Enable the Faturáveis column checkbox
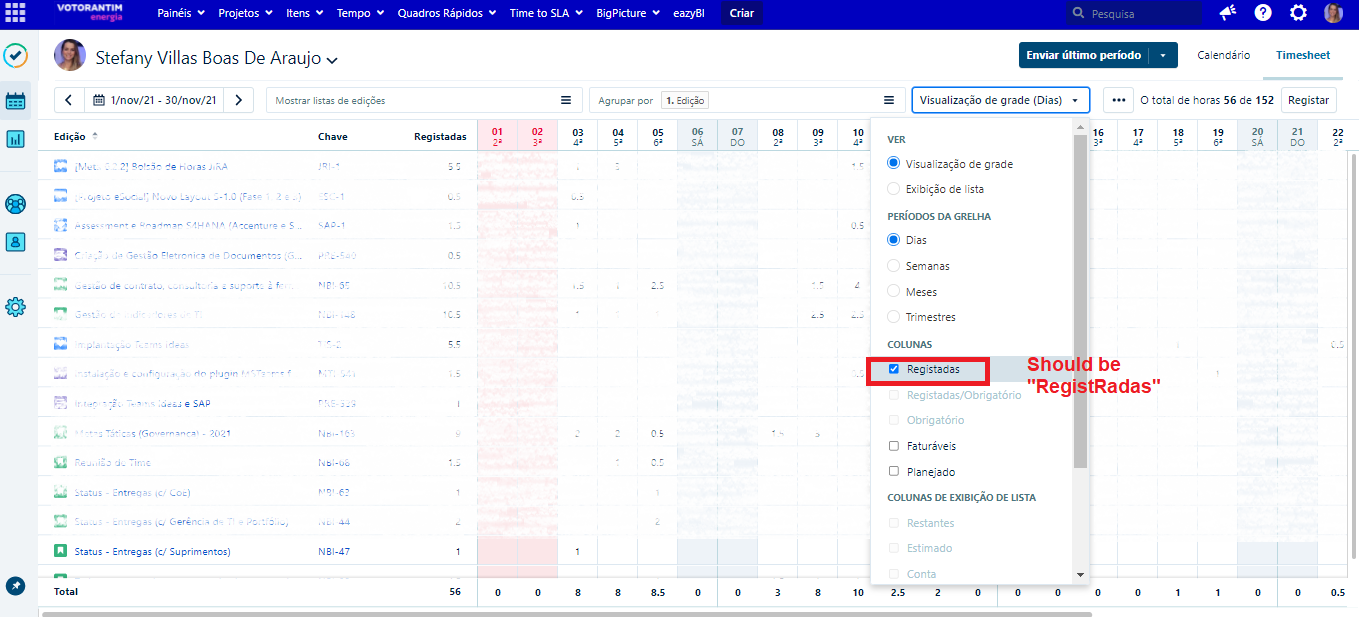The height and width of the screenshot is (617, 1366). tap(894, 446)
